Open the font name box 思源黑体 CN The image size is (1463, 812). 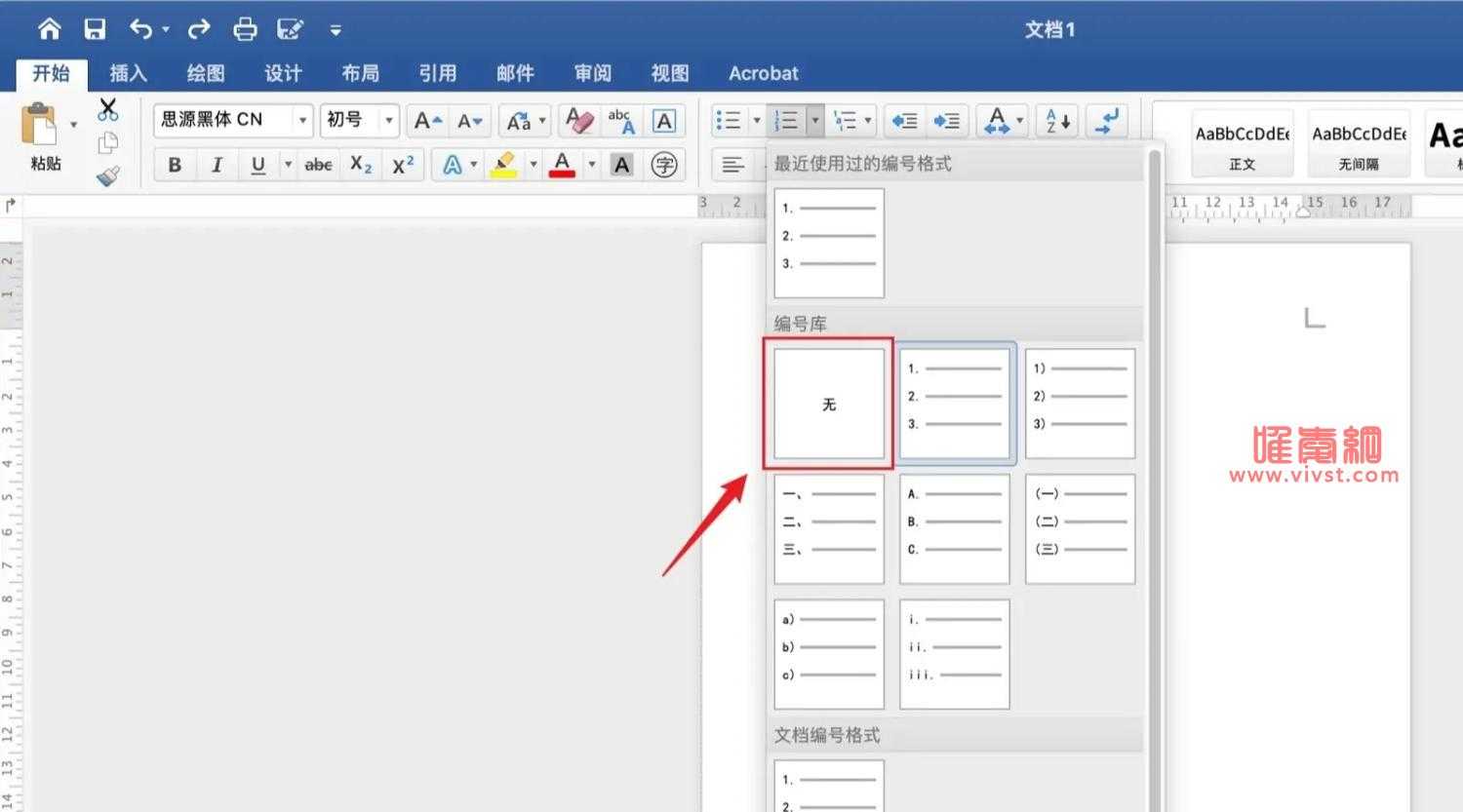[x=233, y=120]
